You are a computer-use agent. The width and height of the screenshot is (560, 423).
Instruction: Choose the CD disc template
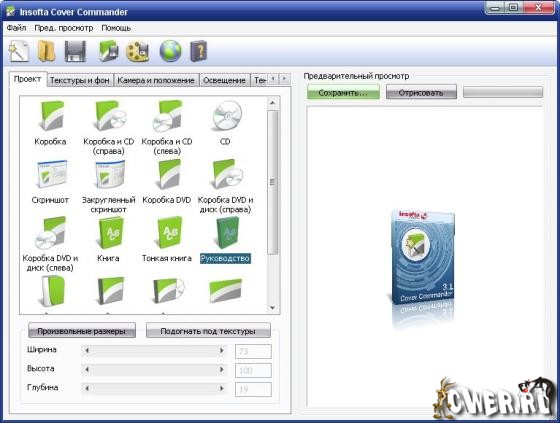(x=225, y=123)
